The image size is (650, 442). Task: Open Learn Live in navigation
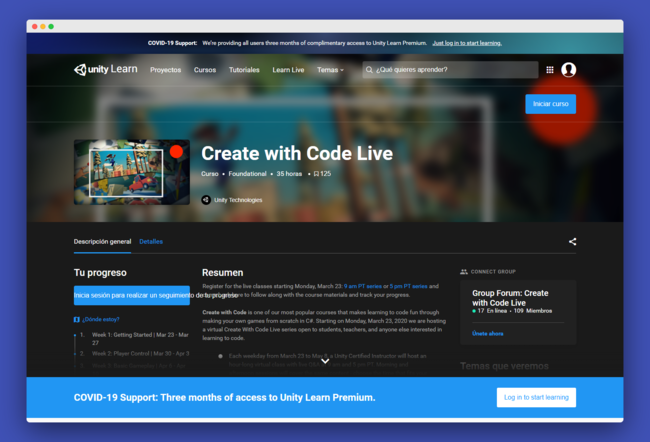[288, 70]
